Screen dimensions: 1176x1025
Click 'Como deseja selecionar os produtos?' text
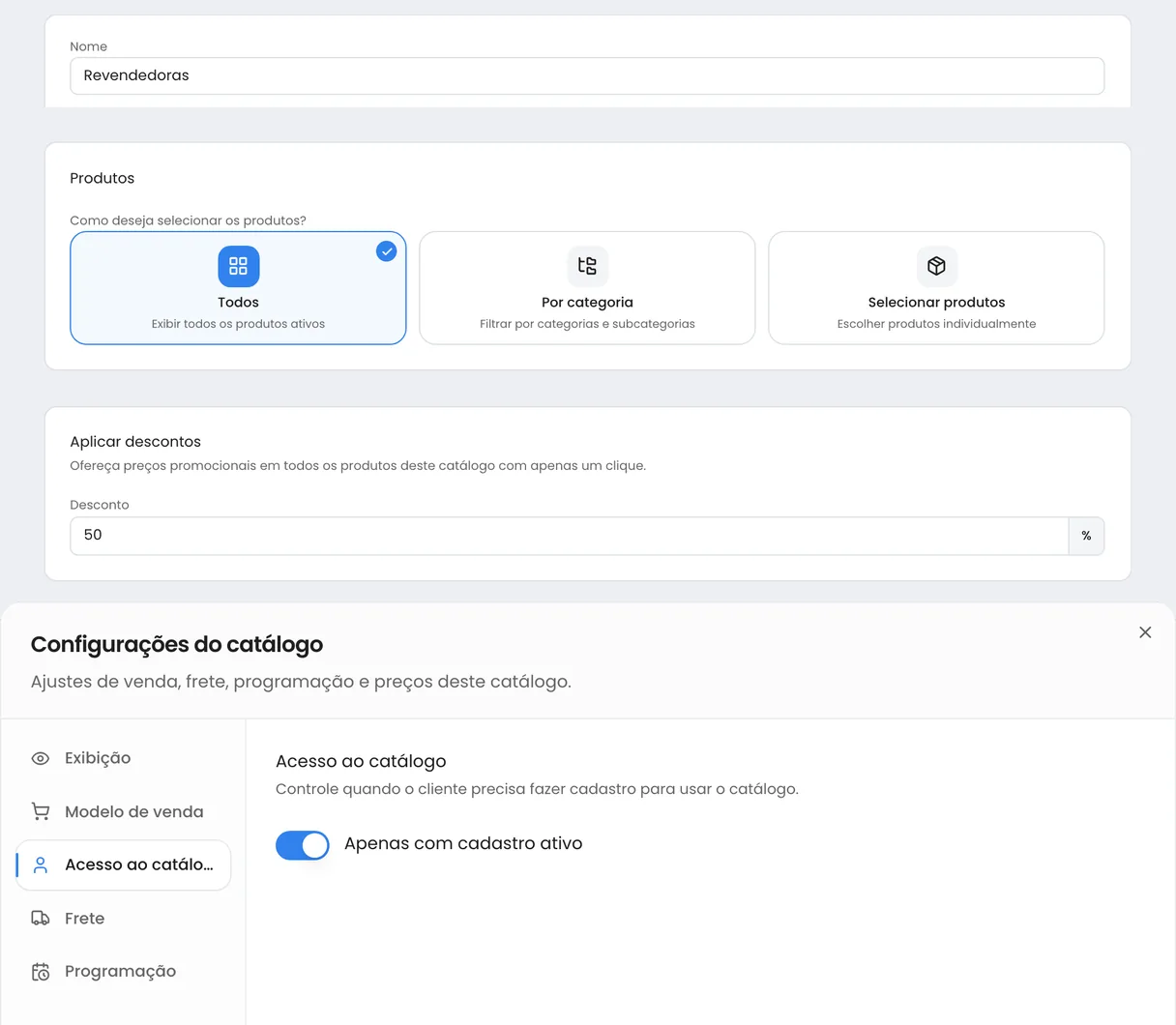(x=188, y=220)
